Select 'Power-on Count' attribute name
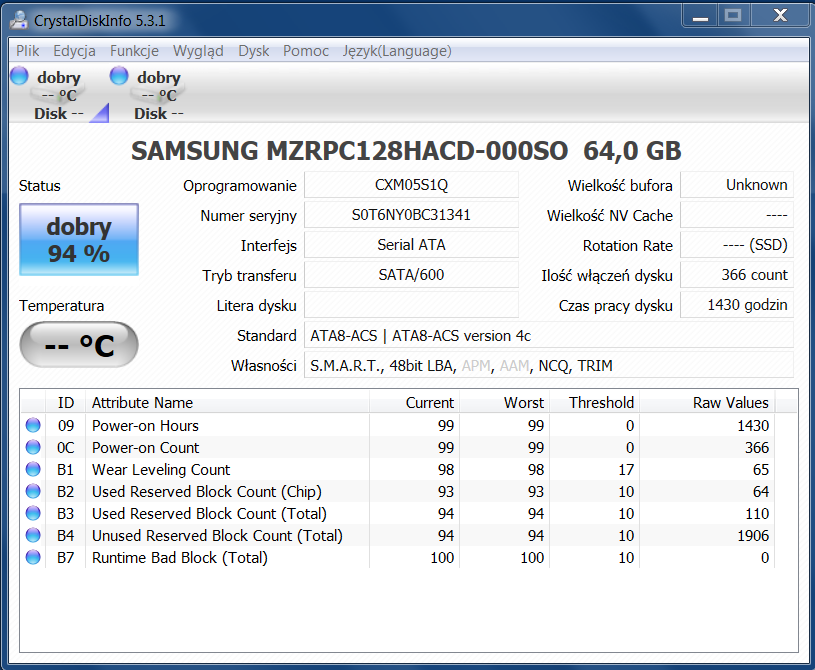The height and width of the screenshot is (670, 815). point(146,448)
